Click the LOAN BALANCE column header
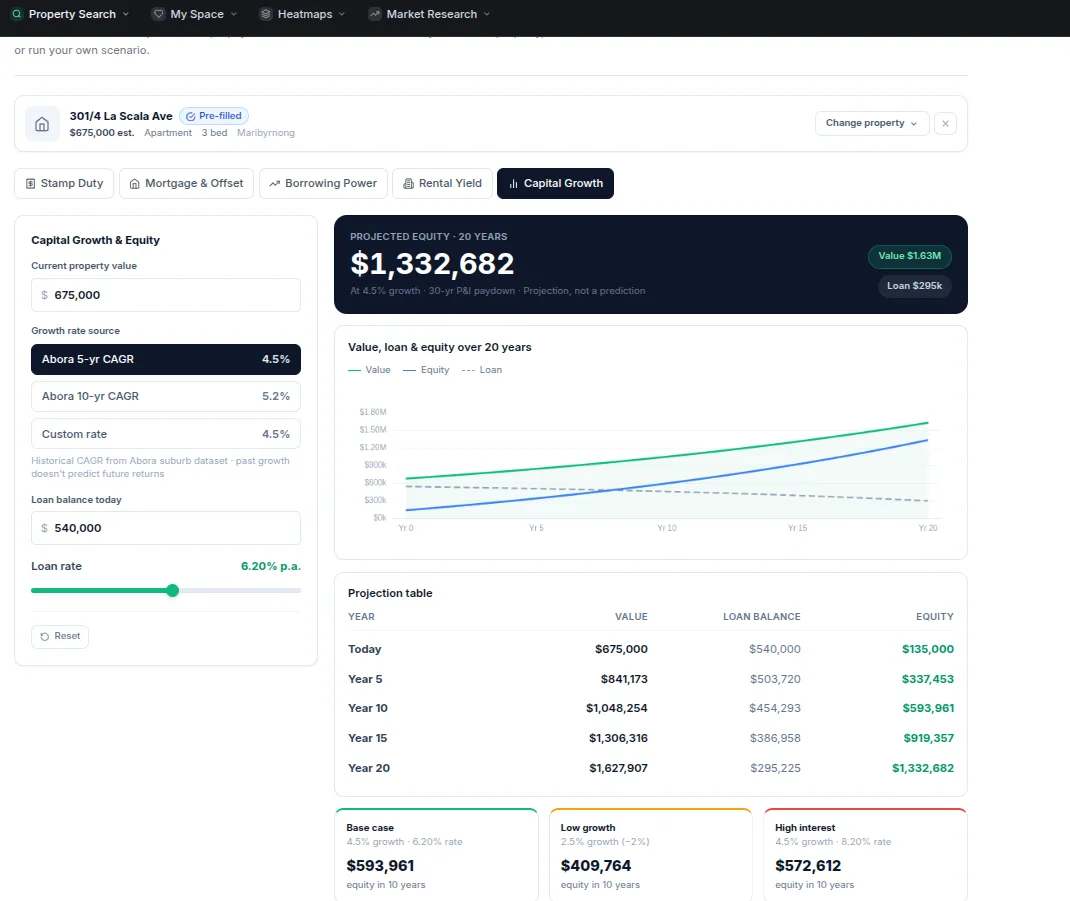The height and width of the screenshot is (901, 1070). [762, 617]
